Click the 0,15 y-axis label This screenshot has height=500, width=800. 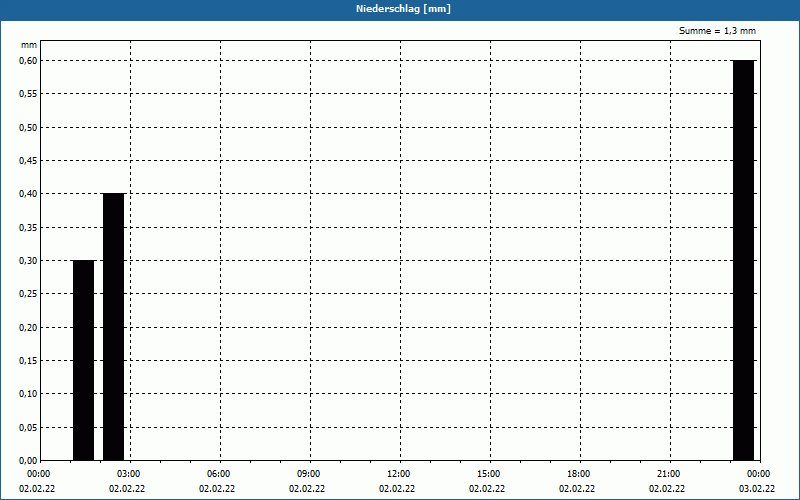point(28,361)
